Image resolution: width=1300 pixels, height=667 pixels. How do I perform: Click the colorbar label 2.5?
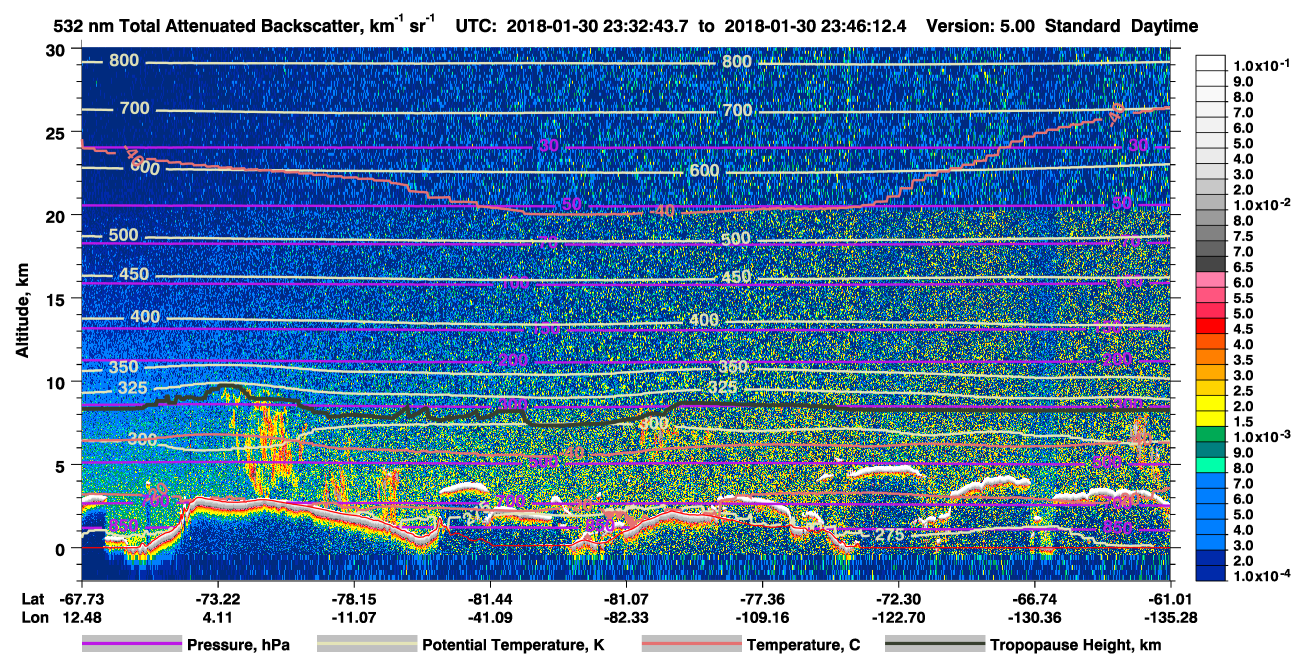[x=1243, y=391]
